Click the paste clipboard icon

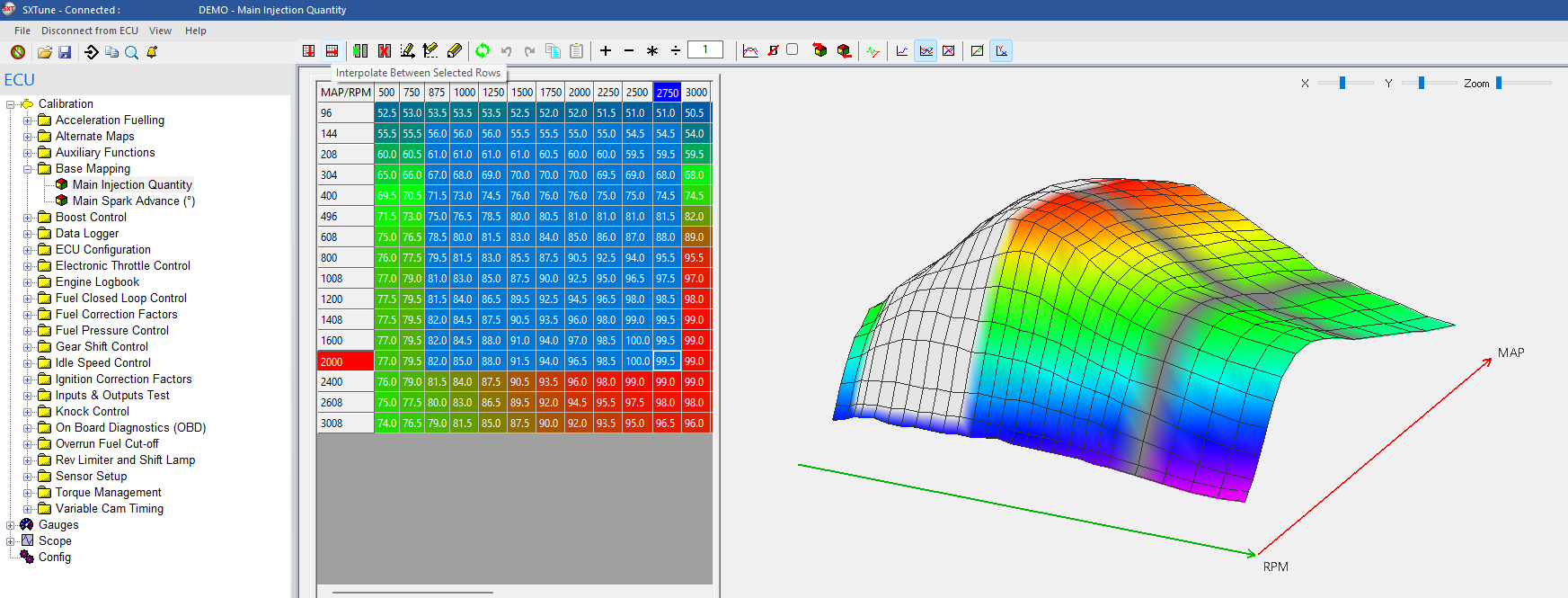point(576,50)
